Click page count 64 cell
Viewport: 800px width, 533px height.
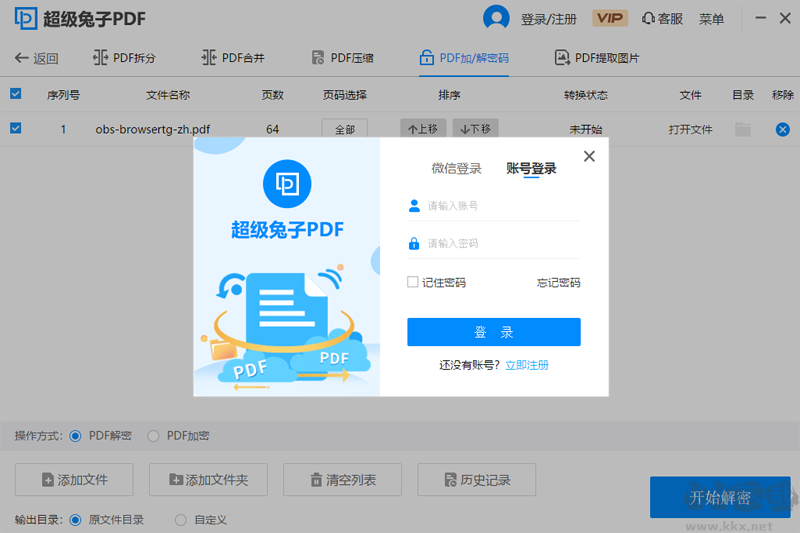click(x=272, y=130)
